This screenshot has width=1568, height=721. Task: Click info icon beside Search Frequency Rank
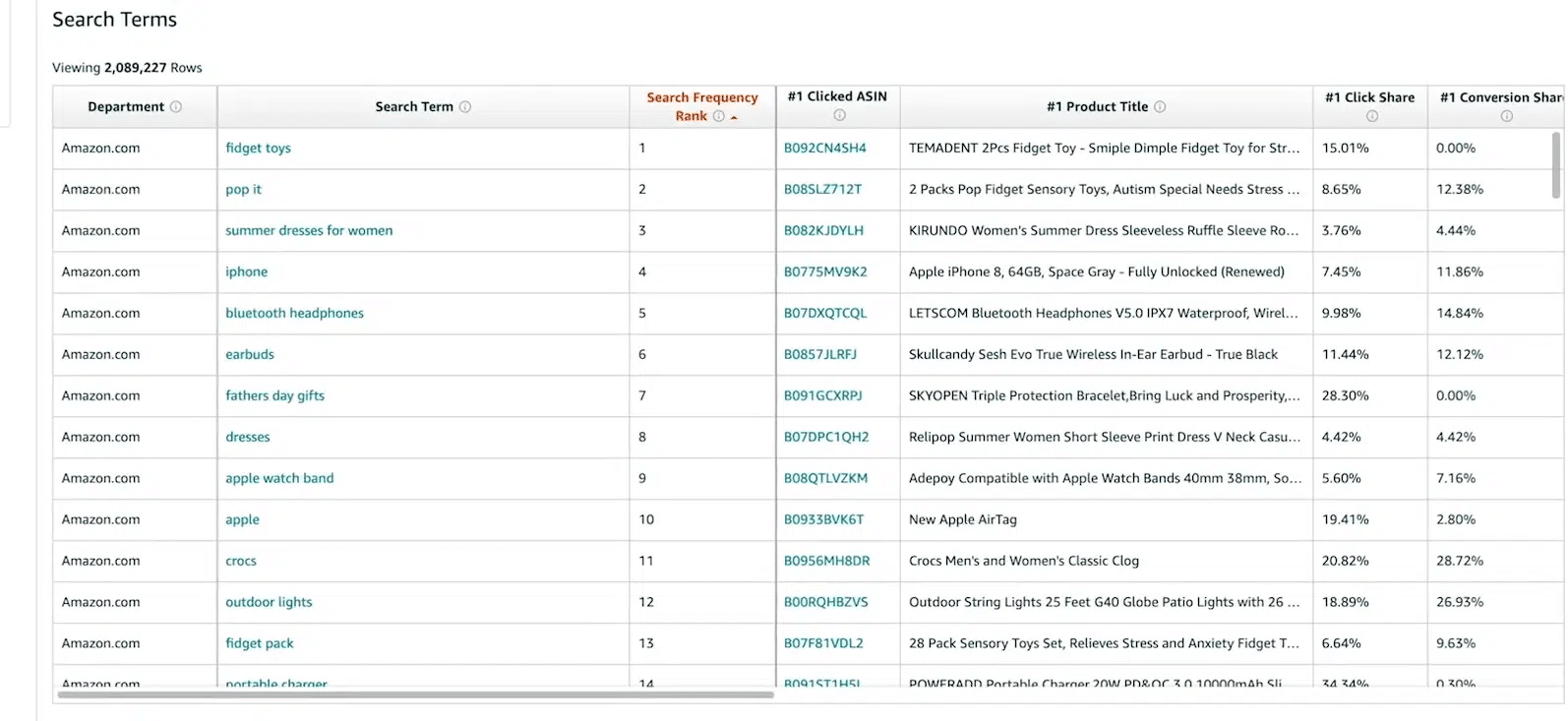click(719, 116)
